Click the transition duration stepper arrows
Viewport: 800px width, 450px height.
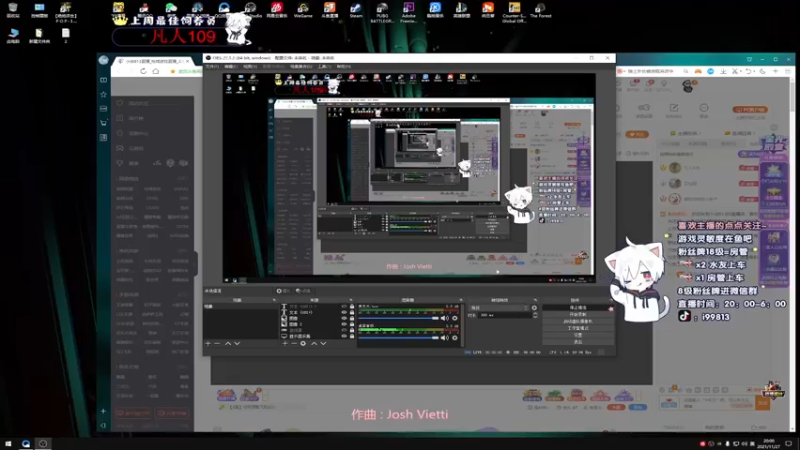535,315
